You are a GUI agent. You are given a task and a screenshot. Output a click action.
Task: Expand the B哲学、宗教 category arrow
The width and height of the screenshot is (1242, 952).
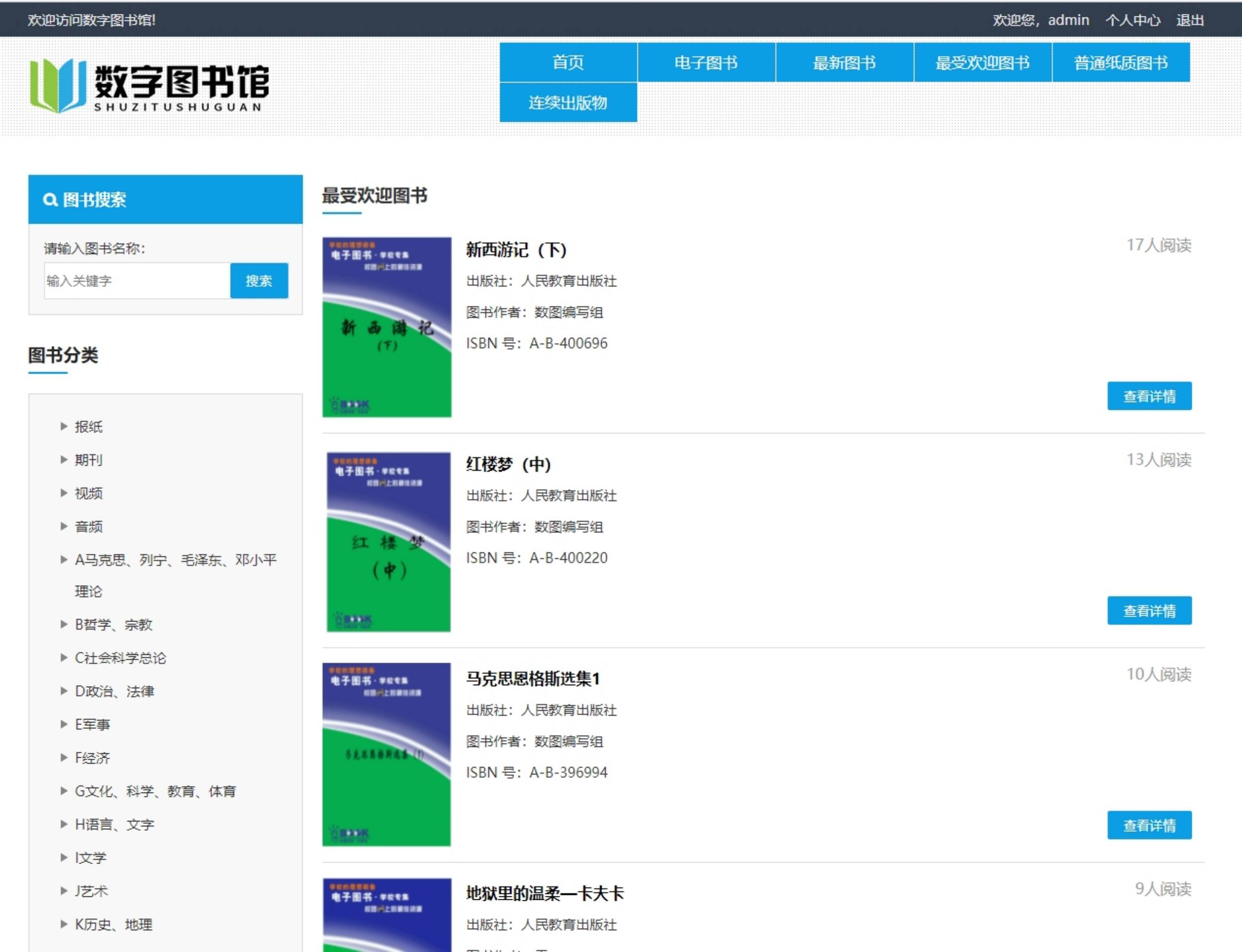pyautogui.click(x=64, y=625)
